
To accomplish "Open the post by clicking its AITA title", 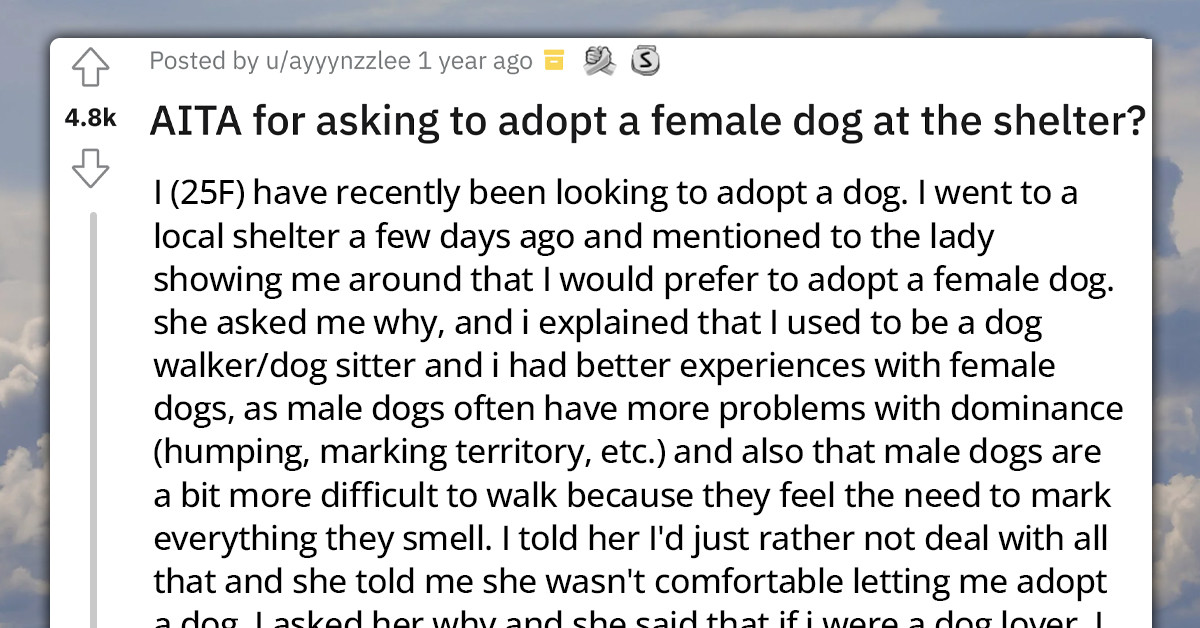I will point(647,120).
